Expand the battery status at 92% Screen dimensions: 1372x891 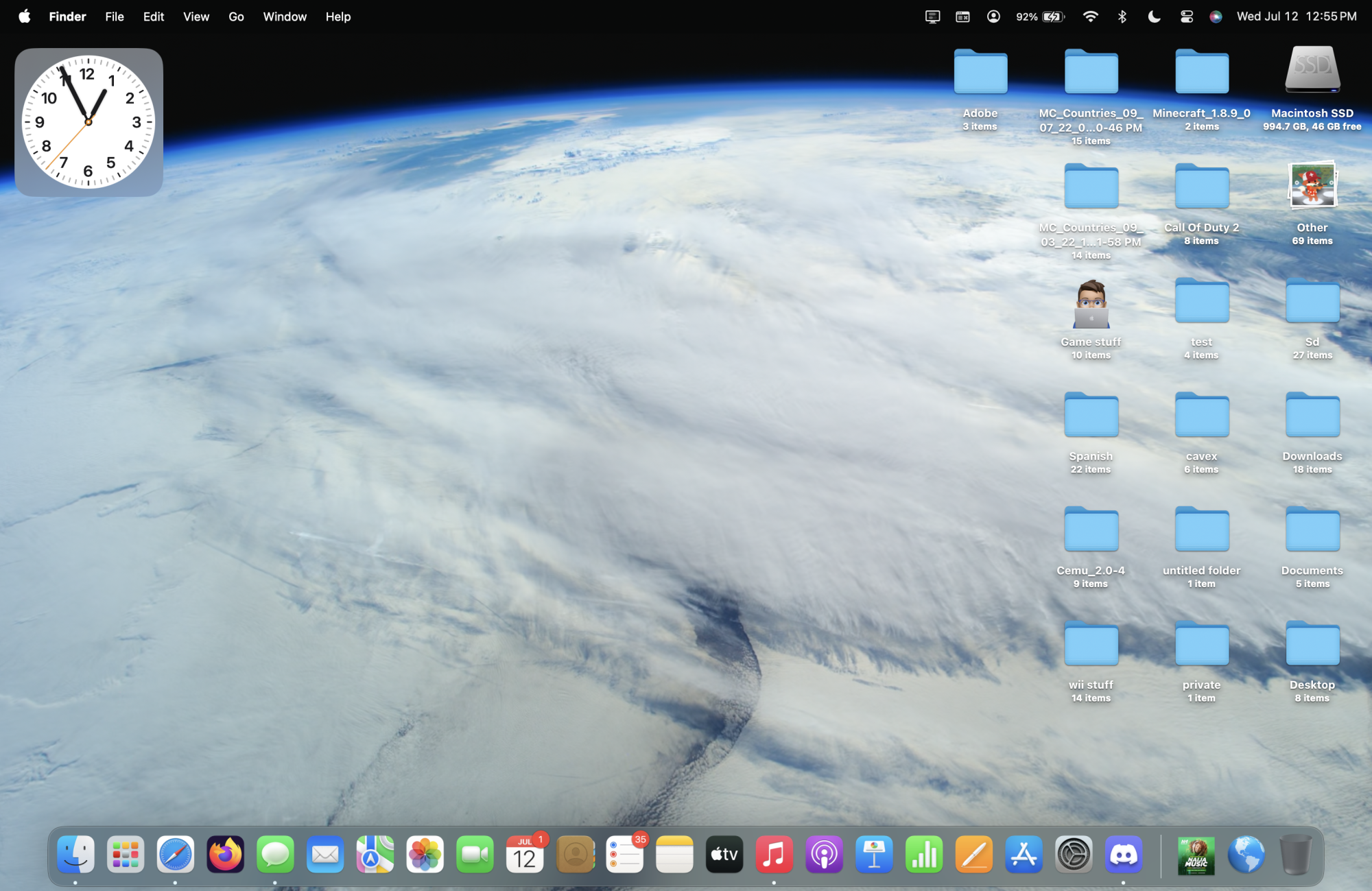pyautogui.click(x=1040, y=16)
